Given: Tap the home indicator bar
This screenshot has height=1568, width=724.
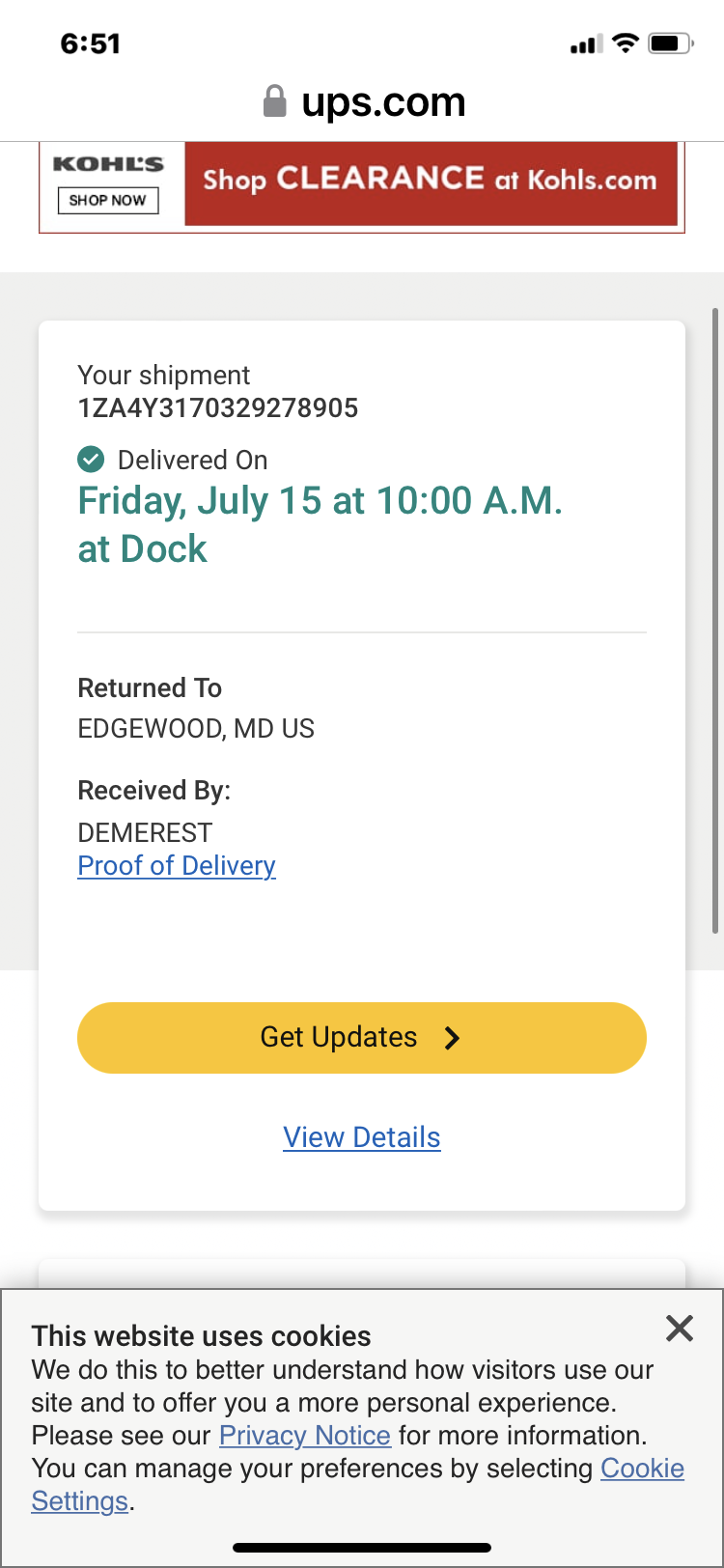Looking at the screenshot, I should [362, 1548].
